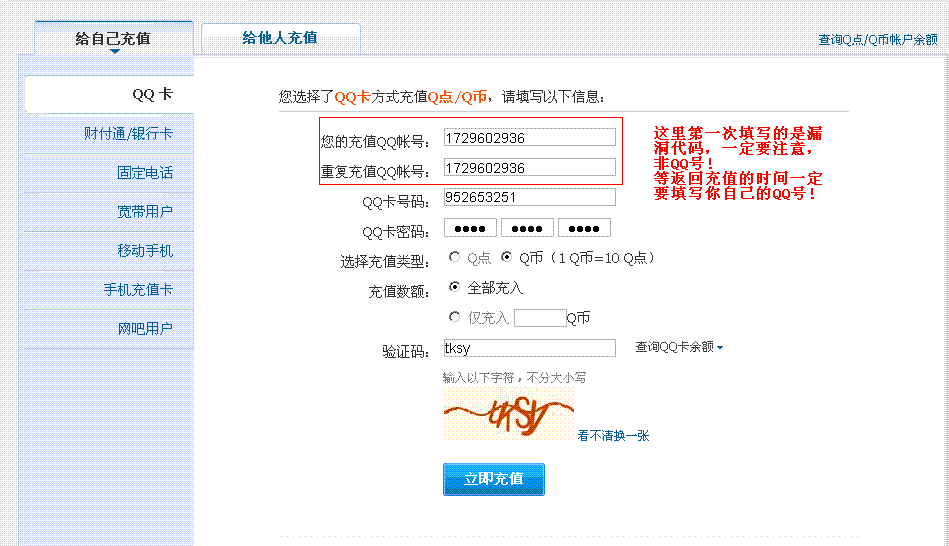
Task: Select 手机充值卡 in the sidebar
Action: pos(110,290)
